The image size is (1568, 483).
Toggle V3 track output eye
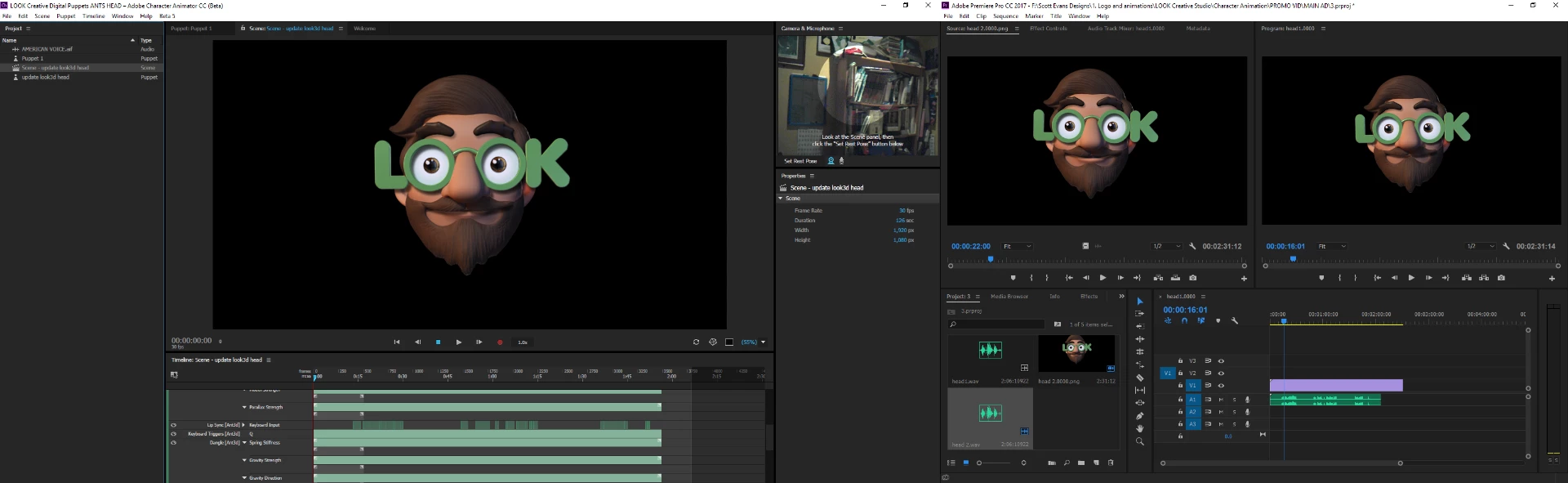tap(1222, 361)
